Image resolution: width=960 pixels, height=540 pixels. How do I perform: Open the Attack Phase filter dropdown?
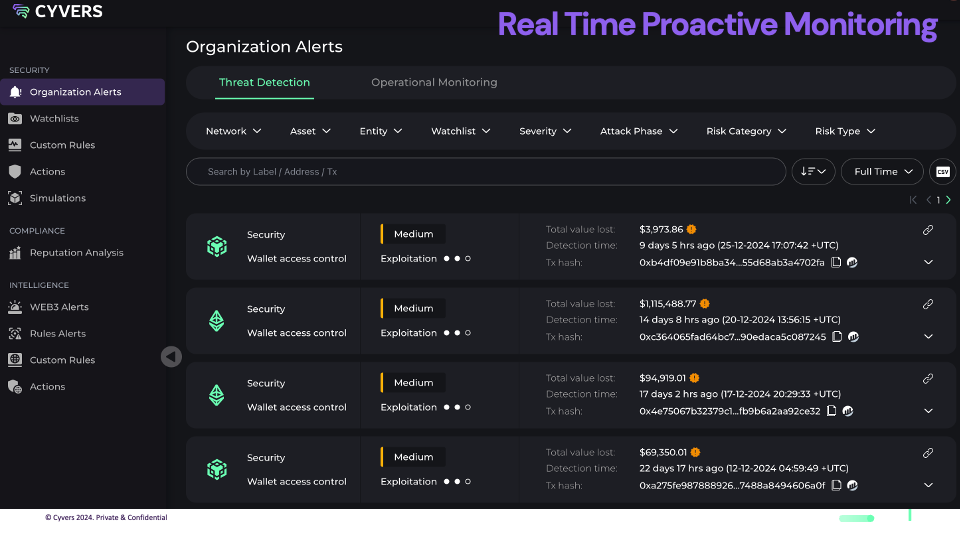(638, 131)
